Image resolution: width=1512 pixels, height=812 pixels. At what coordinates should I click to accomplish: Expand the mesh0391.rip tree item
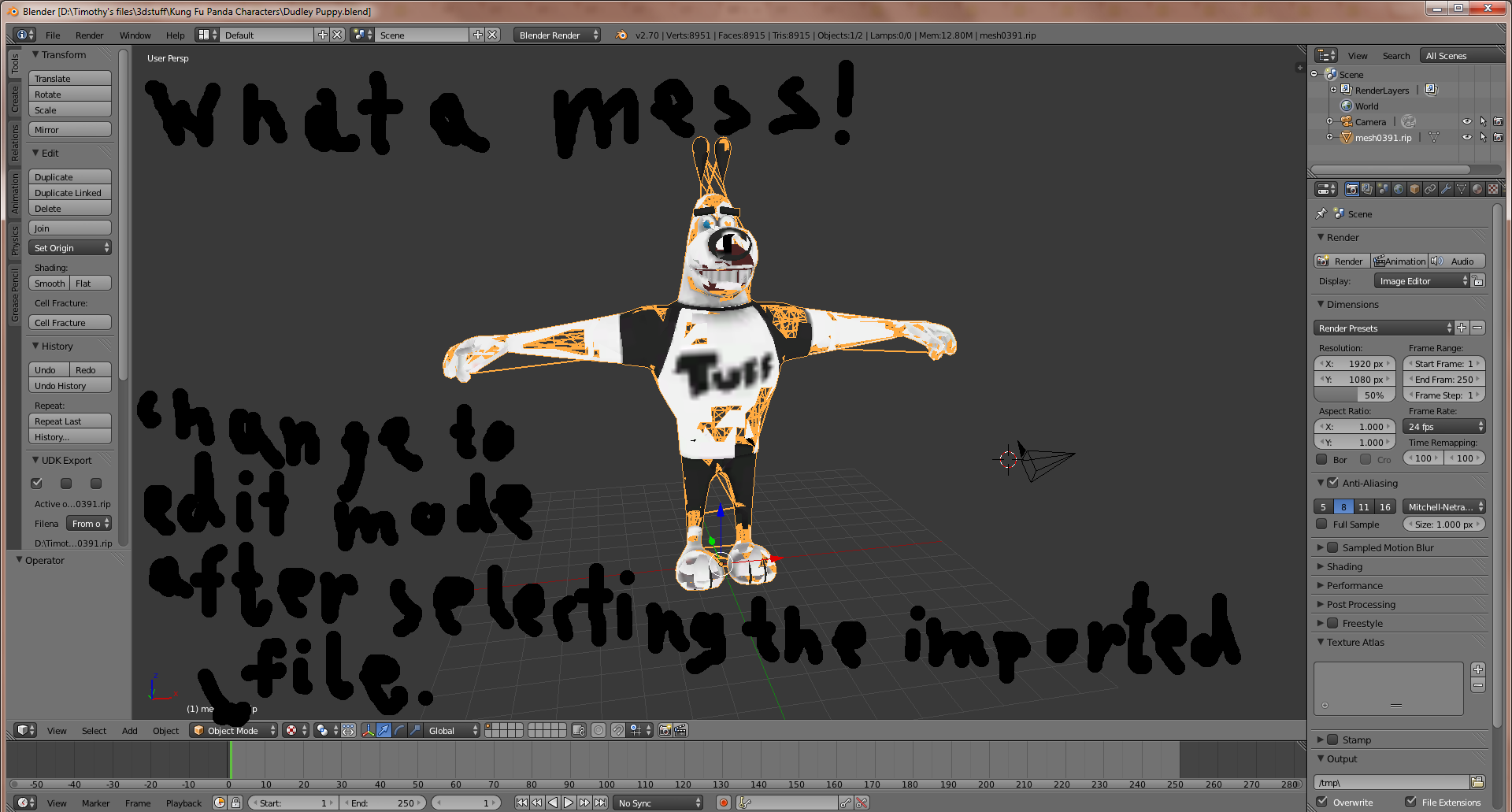click(1329, 137)
